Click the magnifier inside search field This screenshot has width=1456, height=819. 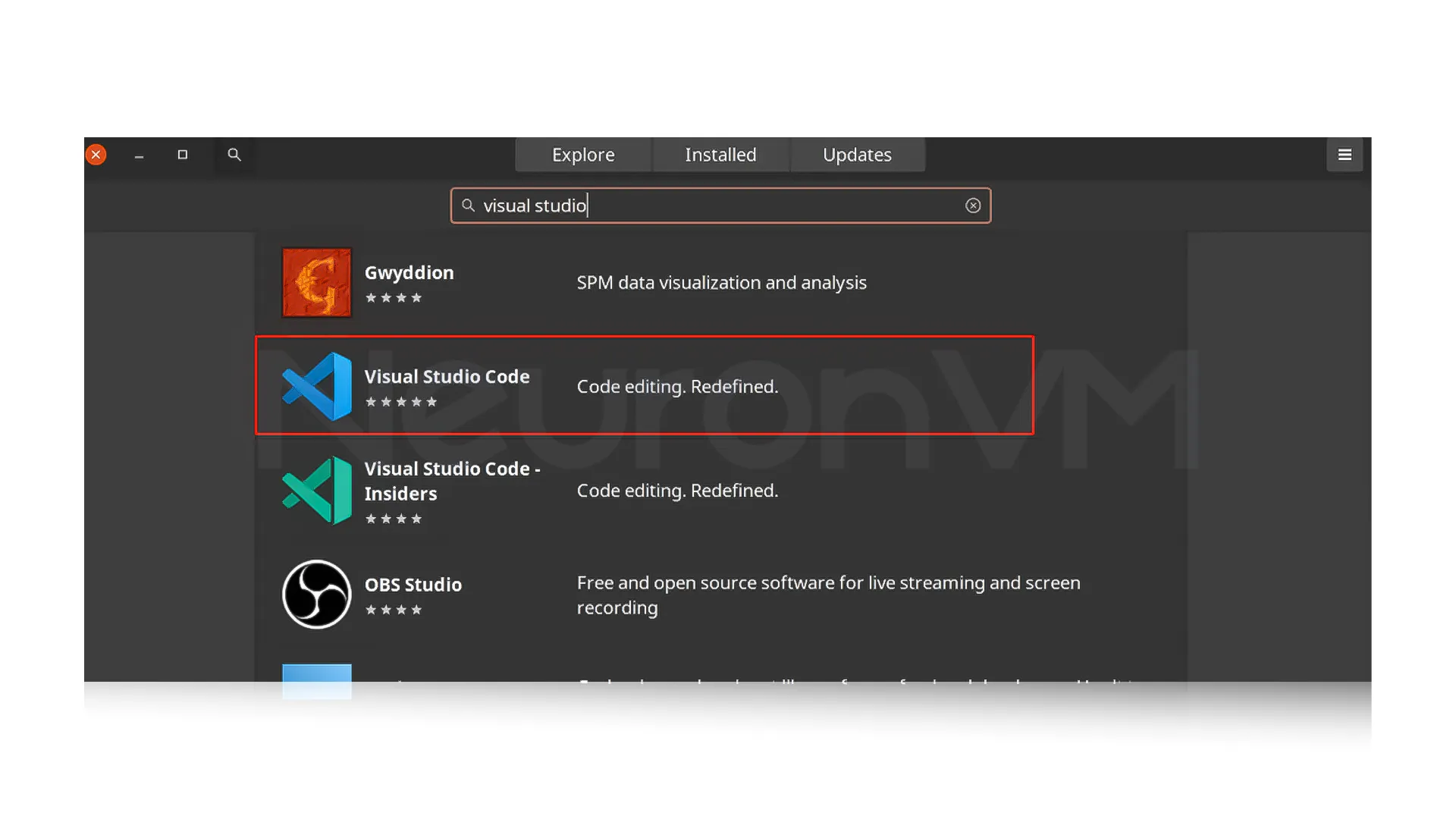tap(469, 206)
